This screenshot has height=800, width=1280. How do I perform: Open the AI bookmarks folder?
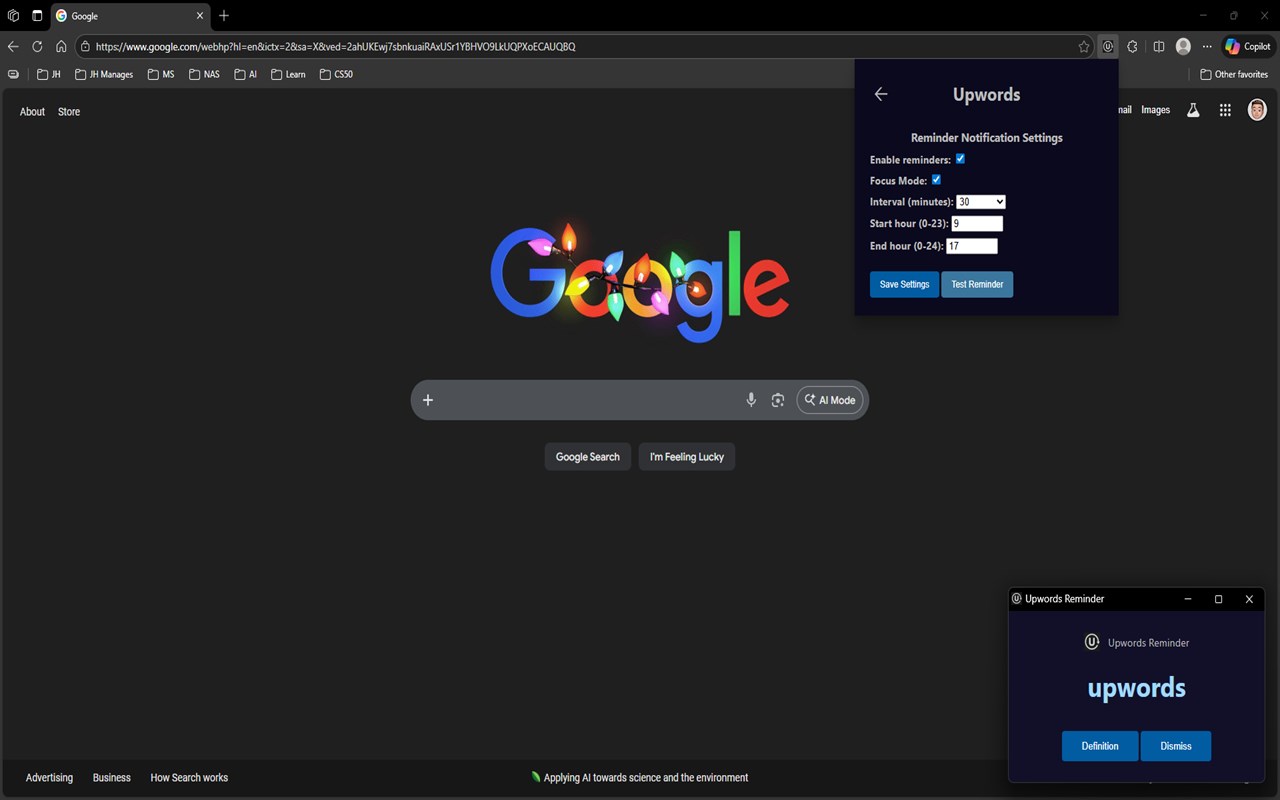pos(246,74)
